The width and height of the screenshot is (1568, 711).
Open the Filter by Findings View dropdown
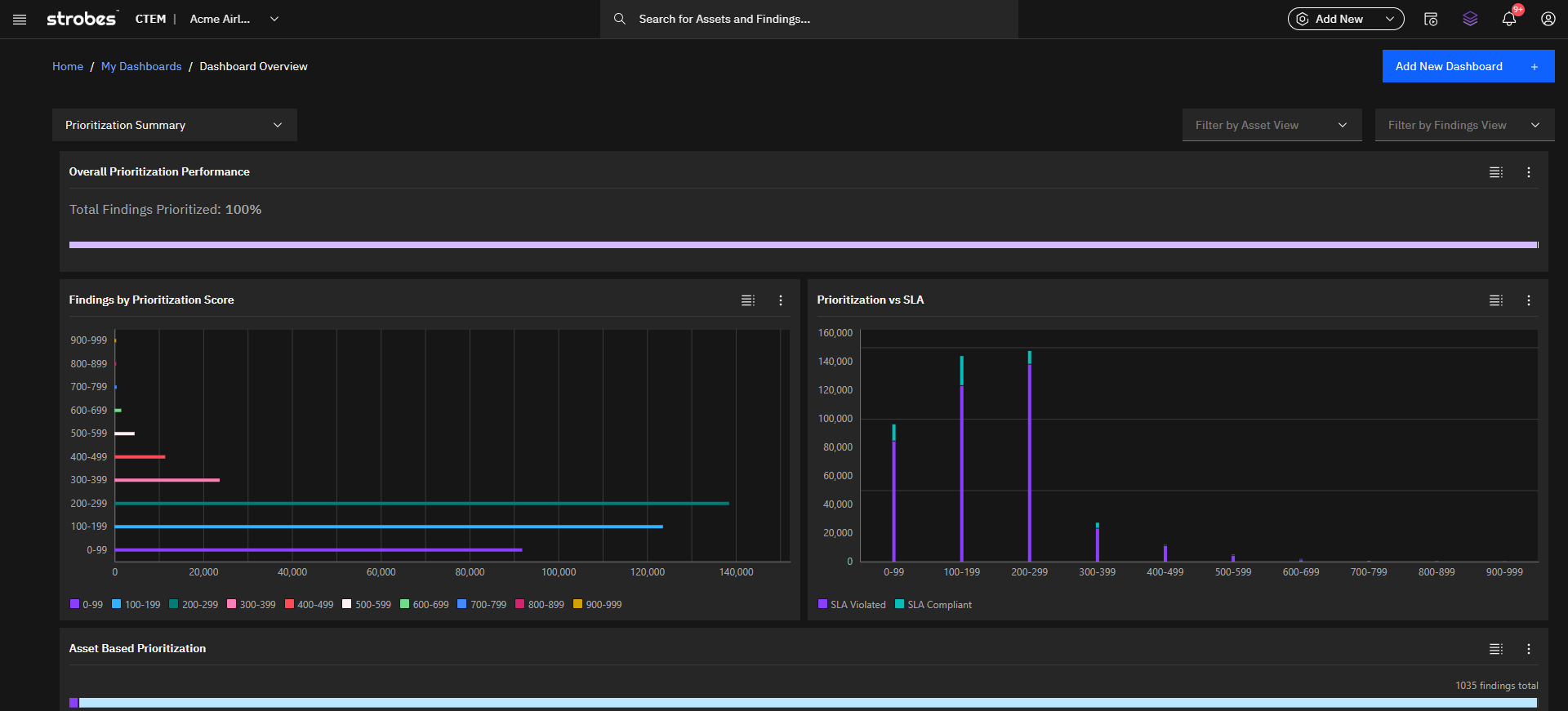[x=1465, y=125]
